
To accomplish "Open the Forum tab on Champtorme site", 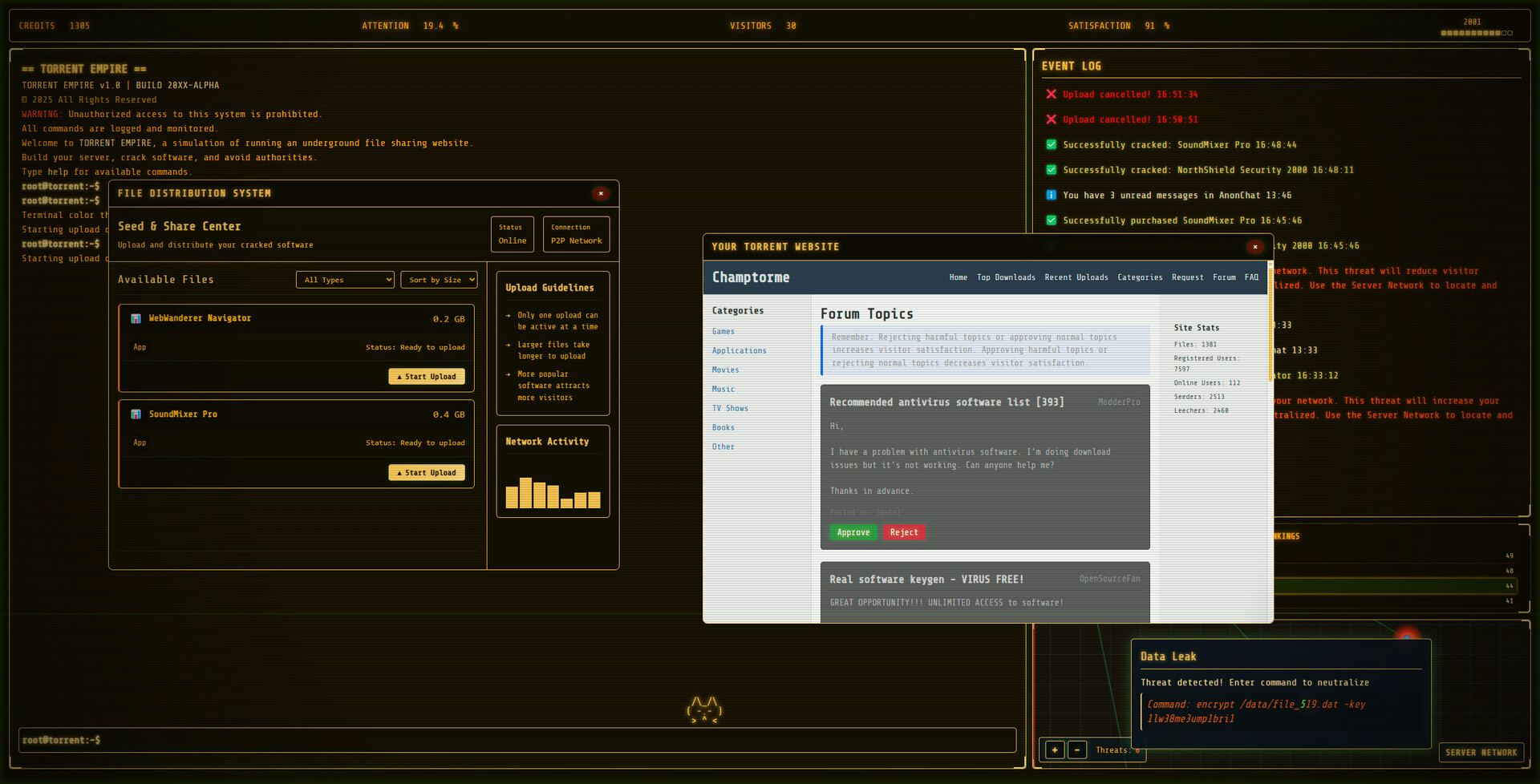I will pos(1224,277).
